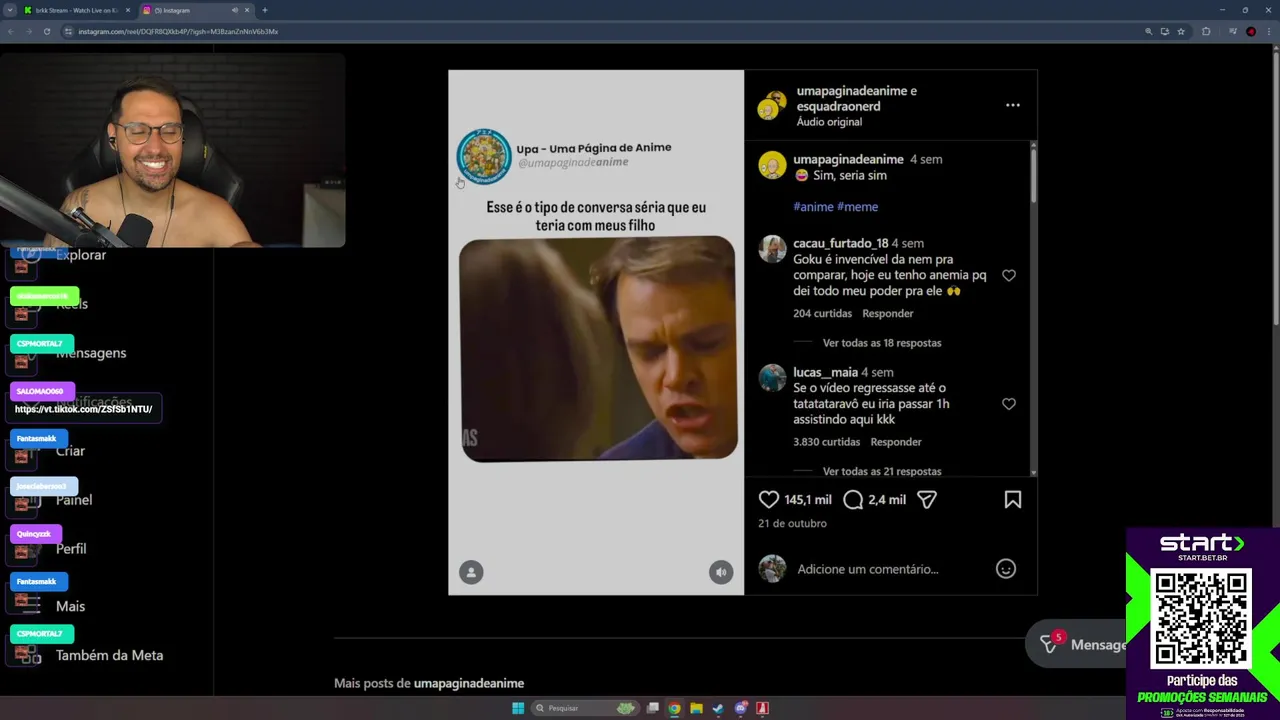Like cacau_furtado_18's comment
1280x720 pixels.
pyautogui.click(x=1009, y=276)
